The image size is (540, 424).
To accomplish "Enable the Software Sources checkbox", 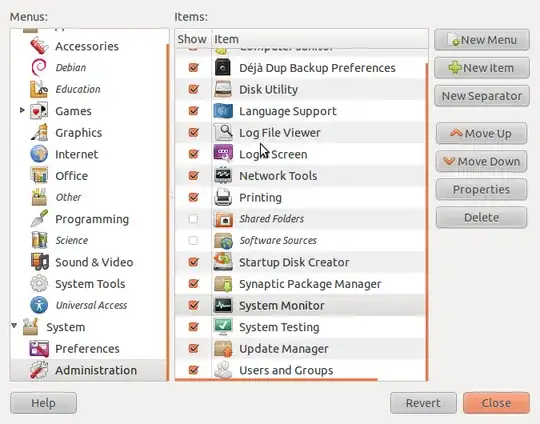I will [193, 240].
